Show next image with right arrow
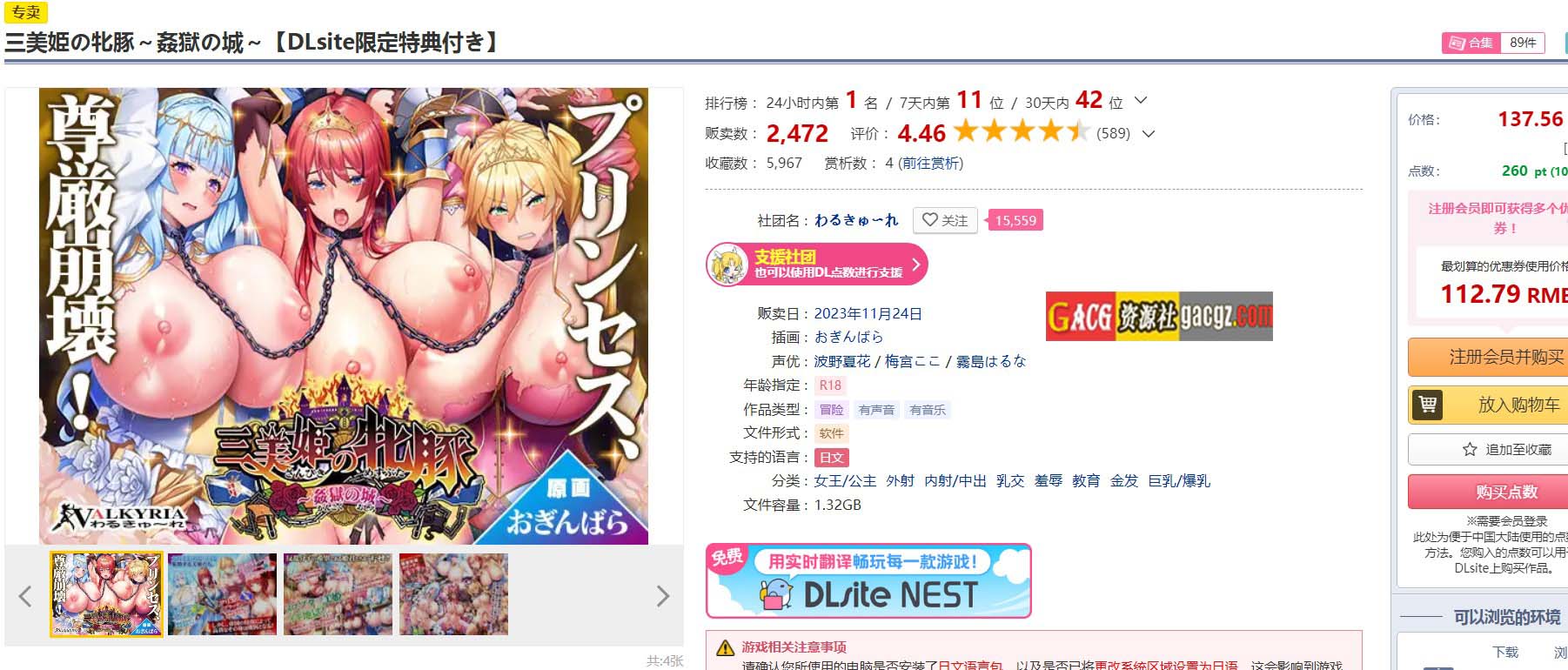This screenshot has height=670, width=1568. click(x=662, y=596)
